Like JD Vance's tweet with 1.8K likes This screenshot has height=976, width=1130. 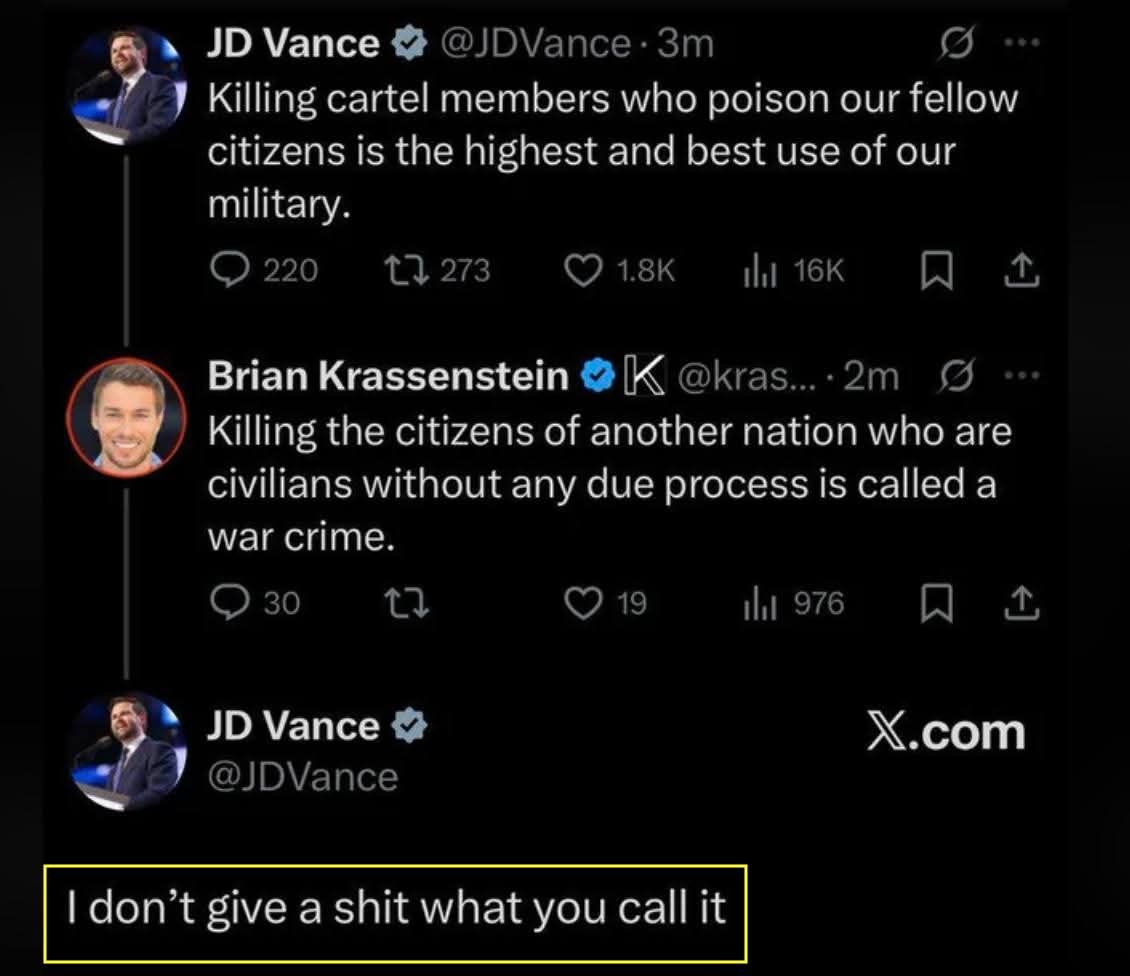pyautogui.click(x=583, y=271)
